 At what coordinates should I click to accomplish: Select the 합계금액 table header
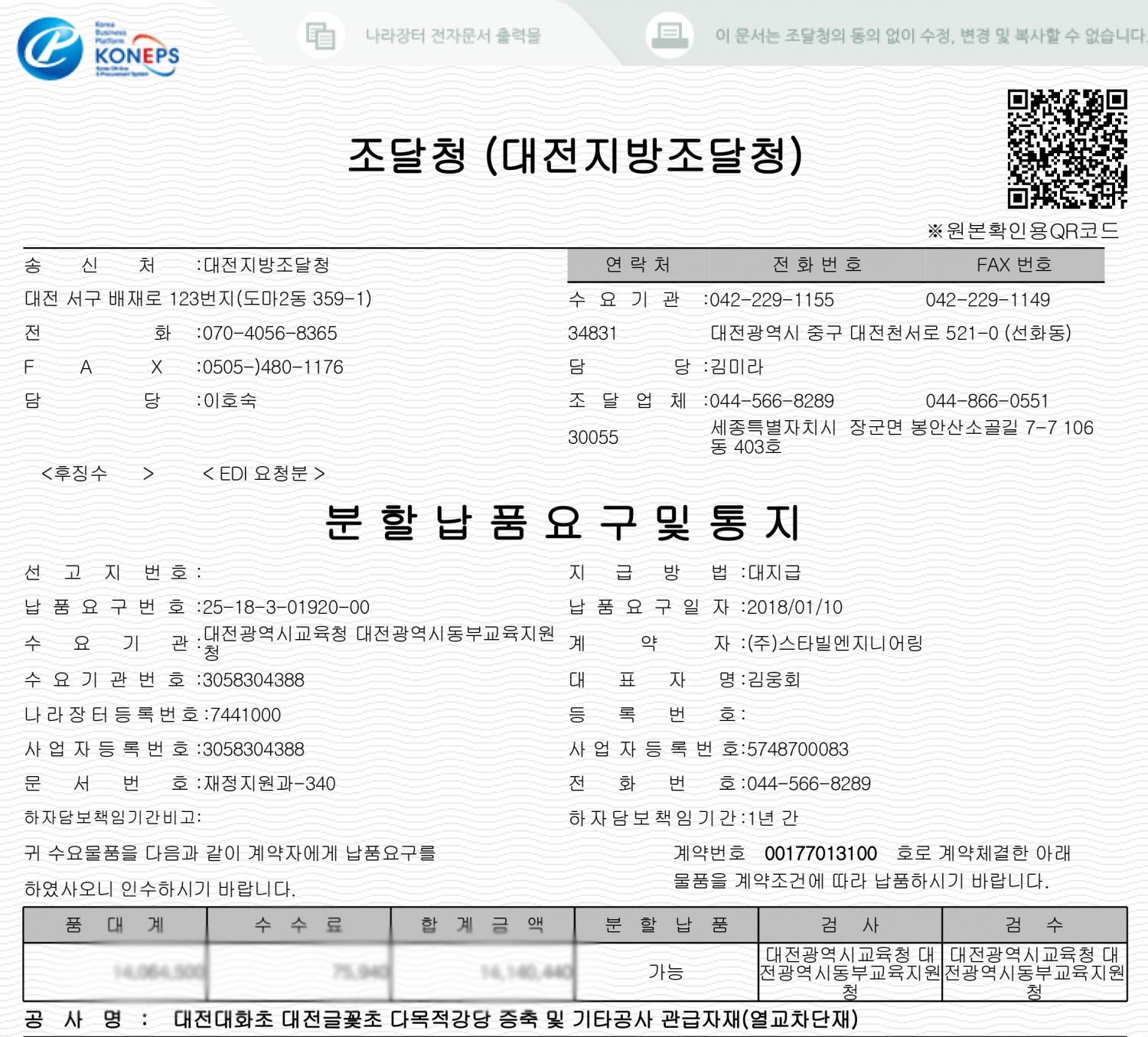pyautogui.click(x=482, y=925)
